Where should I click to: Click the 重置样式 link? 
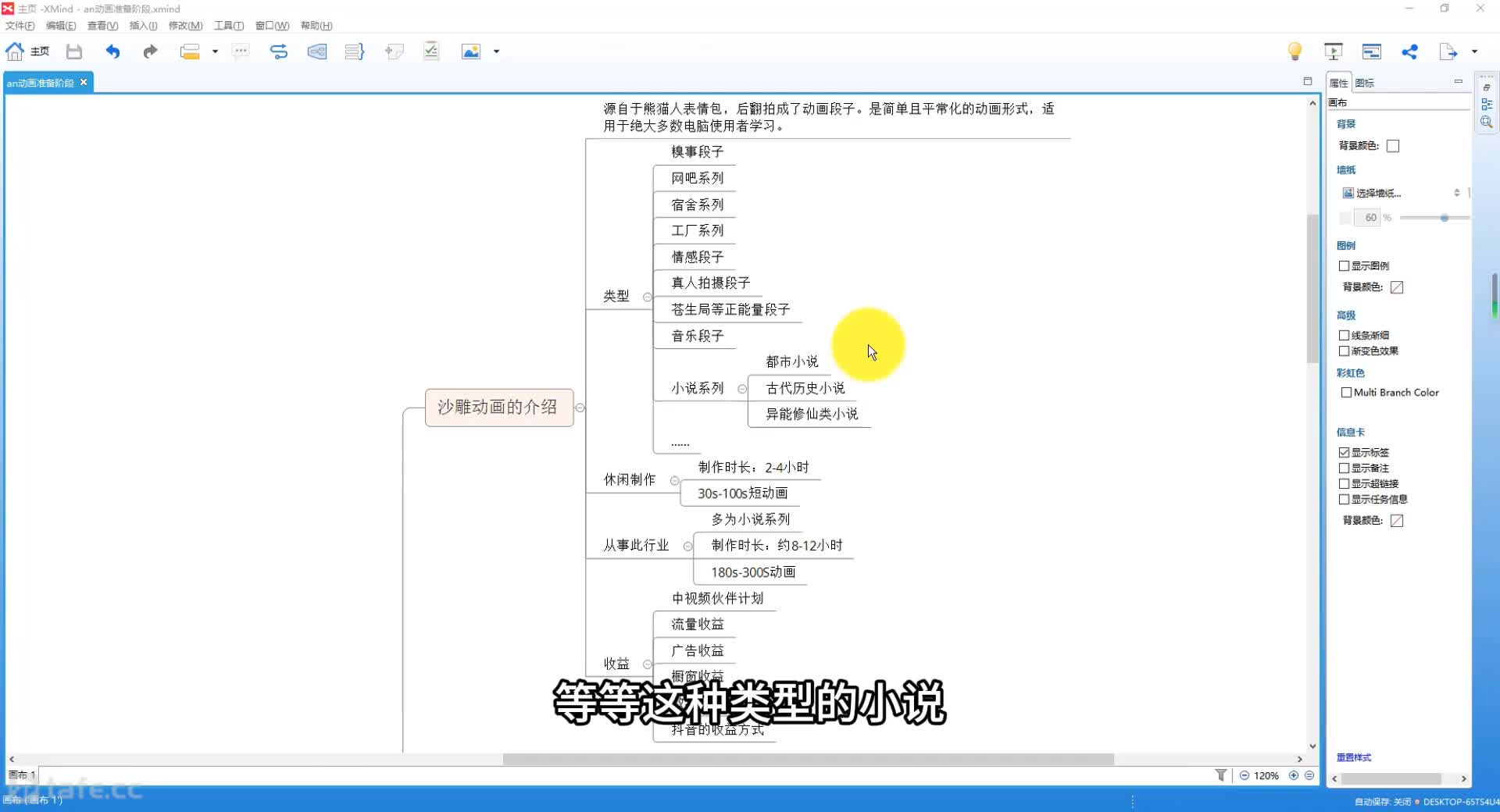click(1353, 757)
